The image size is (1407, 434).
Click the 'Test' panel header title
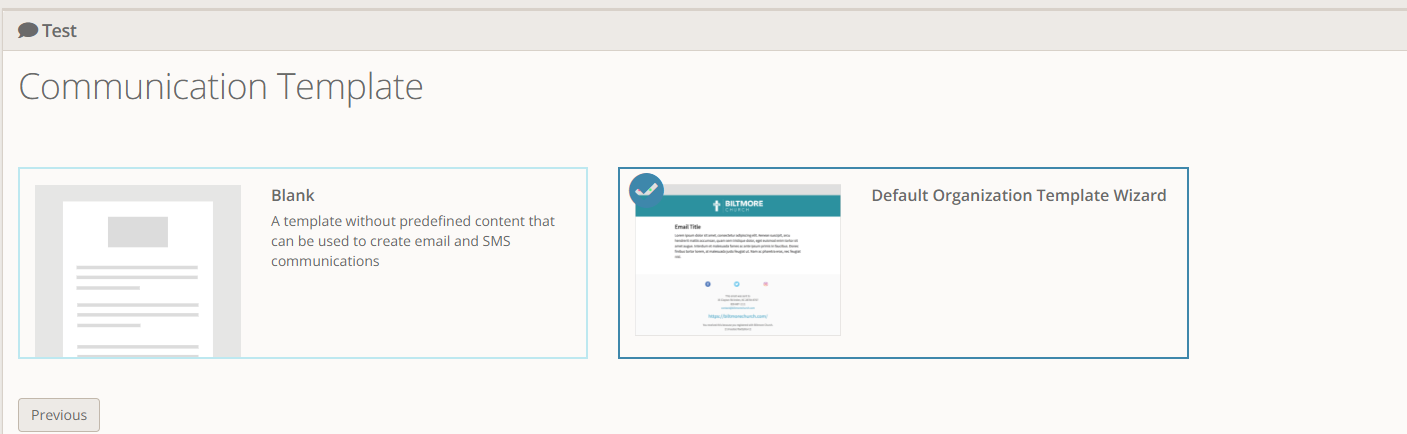[59, 31]
